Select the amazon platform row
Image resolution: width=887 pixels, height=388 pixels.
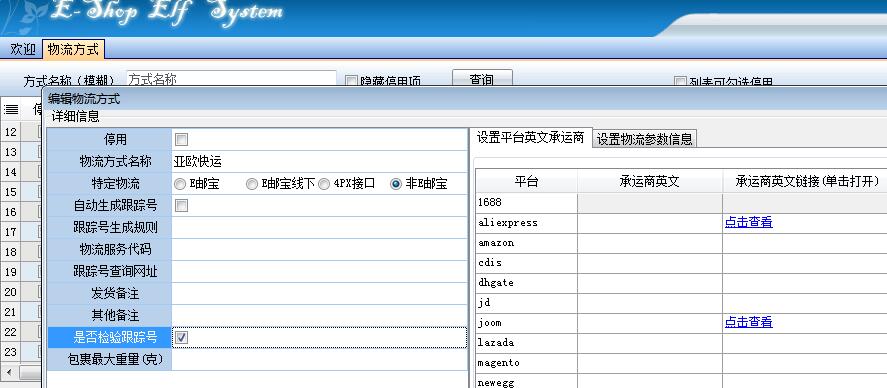(526, 243)
